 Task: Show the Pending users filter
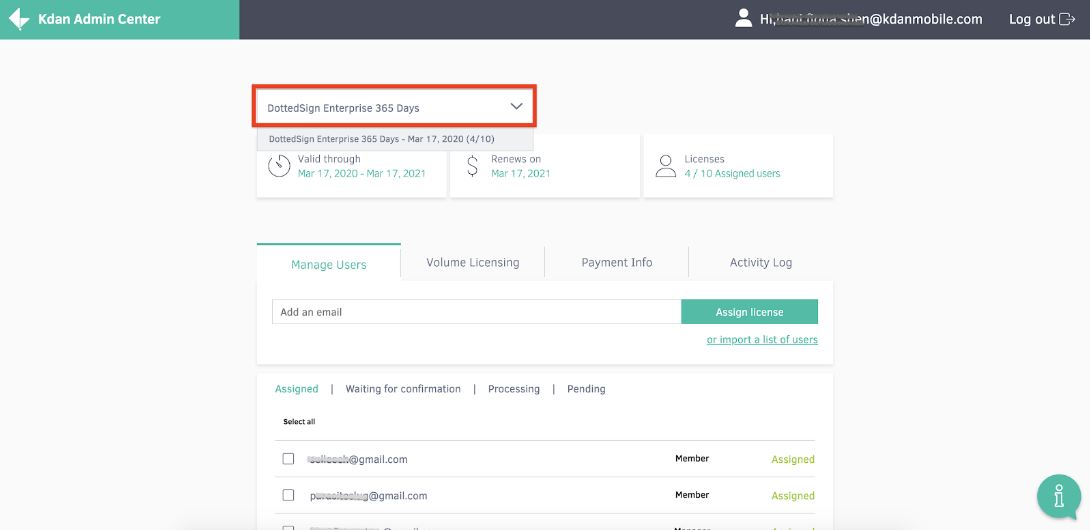pyautogui.click(x=586, y=389)
